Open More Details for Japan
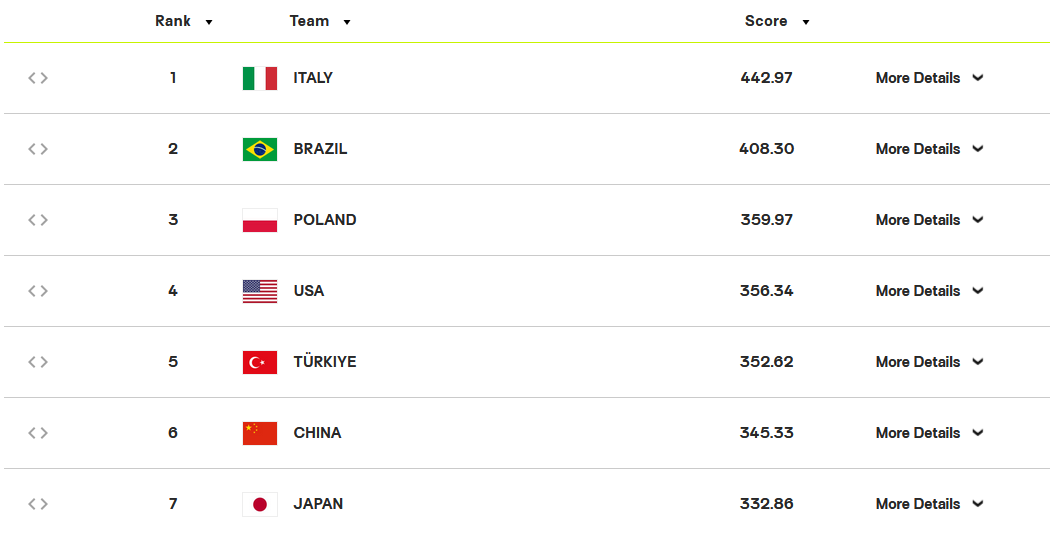 (x=929, y=504)
